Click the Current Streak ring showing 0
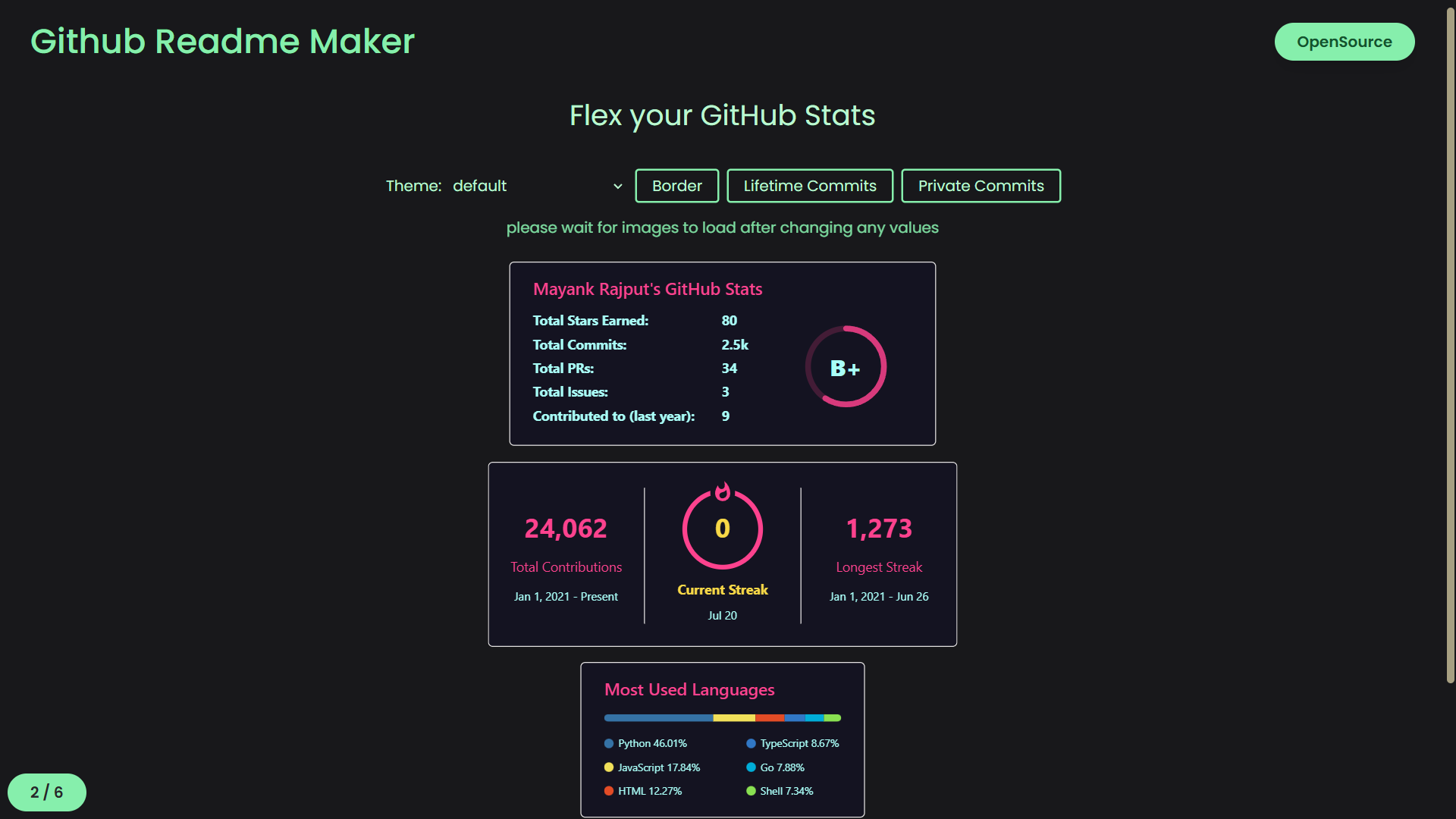Image resolution: width=1456 pixels, height=819 pixels. click(723, 529)
